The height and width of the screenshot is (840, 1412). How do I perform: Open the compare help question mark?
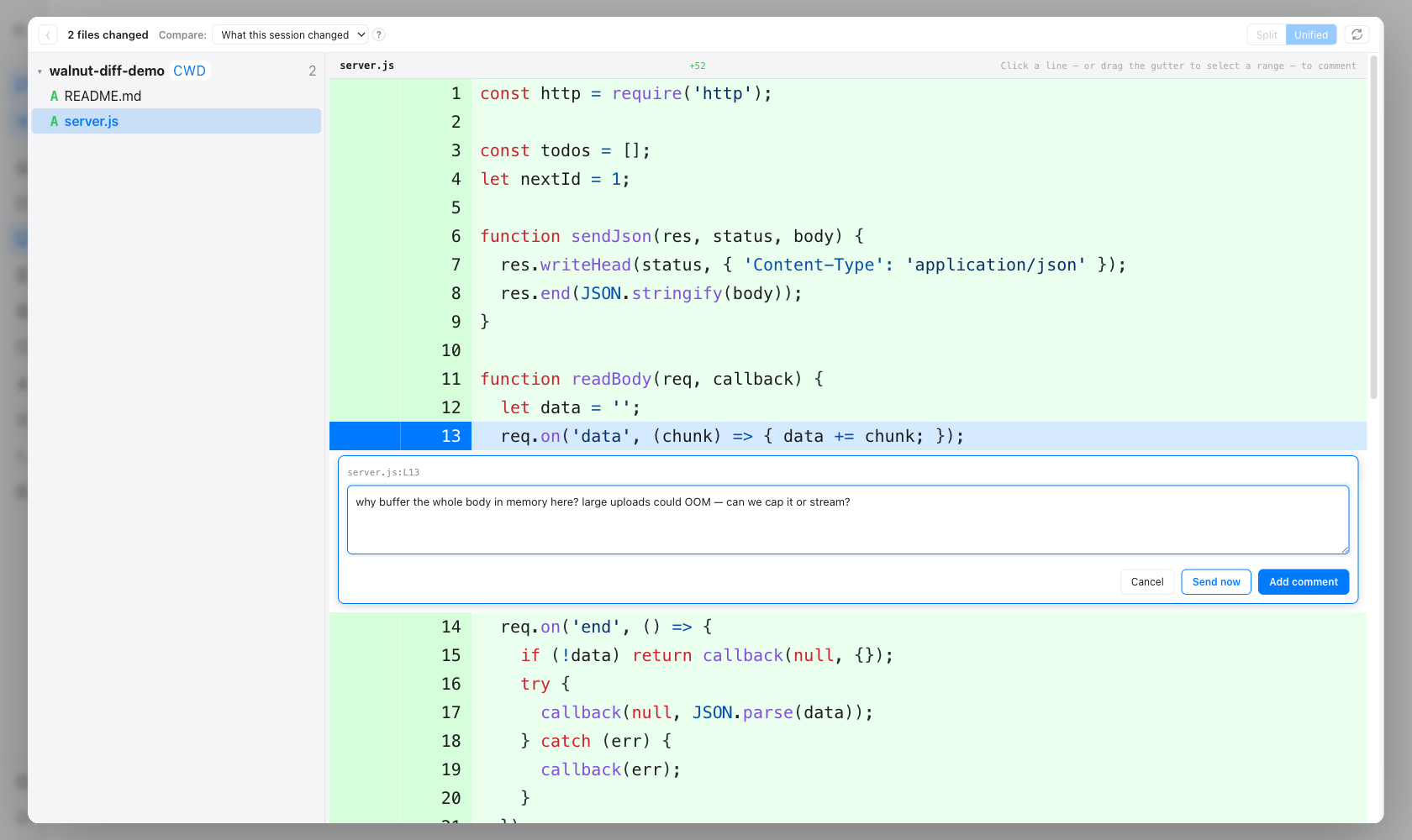tap(379, 34)
